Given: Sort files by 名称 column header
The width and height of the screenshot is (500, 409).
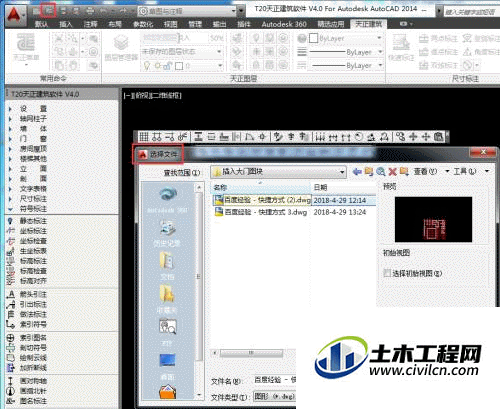Looking at the screenshot, I should pos(261,187).
